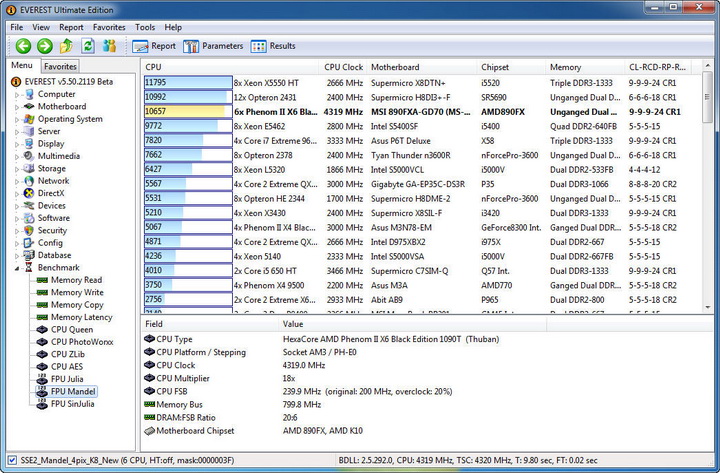Click the Refresh toolbar icon
This screenshot has width=720, height=473.
[x=88, y=46]
